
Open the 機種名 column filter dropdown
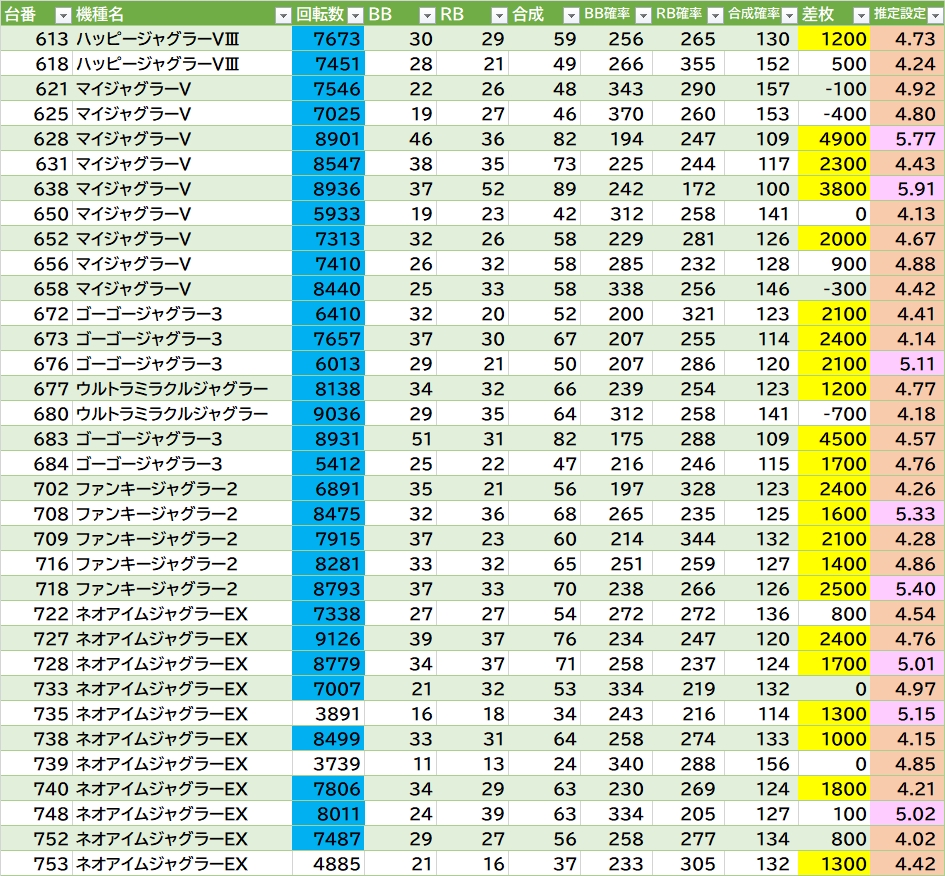282,15
